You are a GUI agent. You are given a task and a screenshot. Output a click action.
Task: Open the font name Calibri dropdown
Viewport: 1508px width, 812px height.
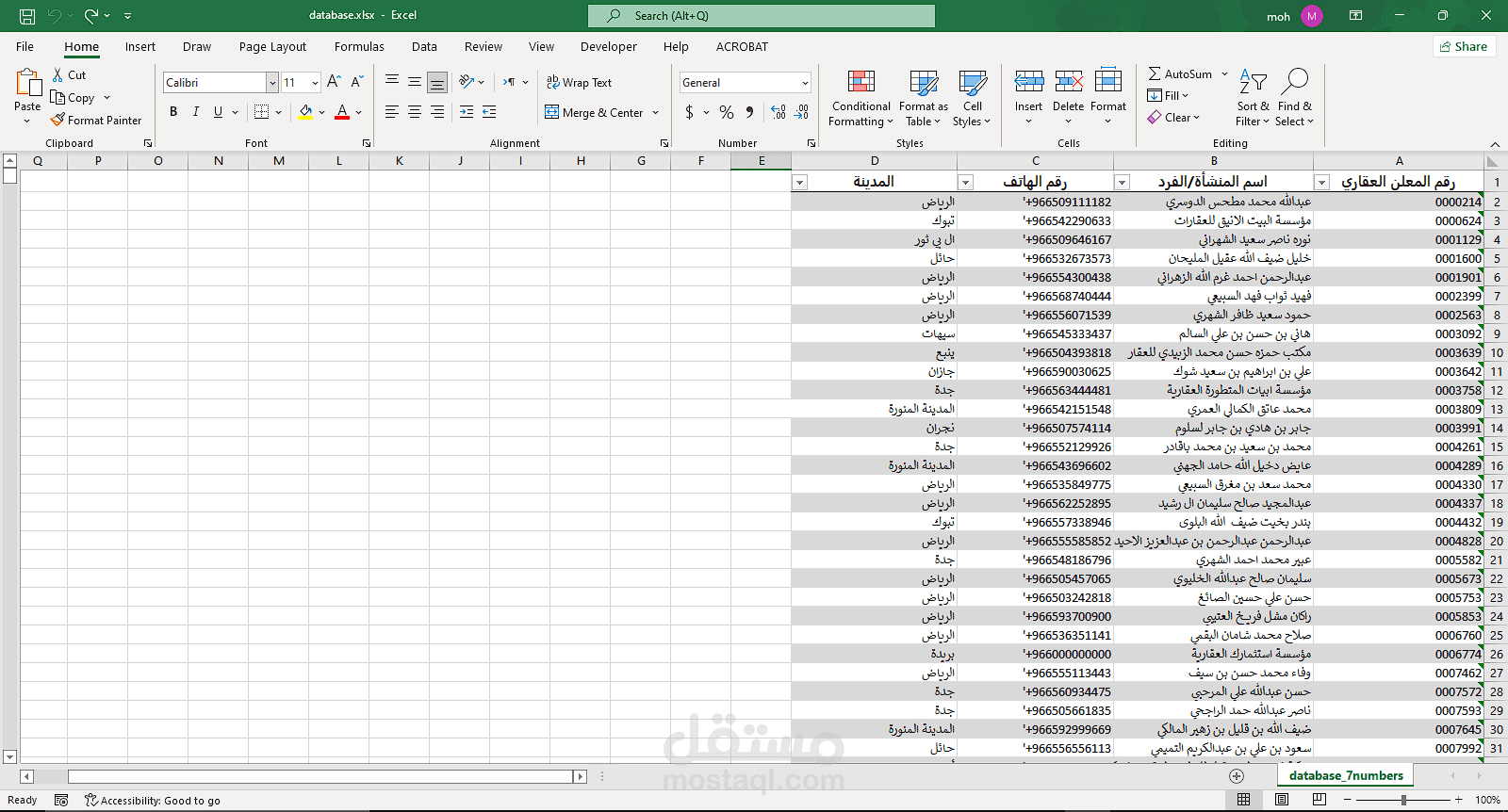(272, 83)
